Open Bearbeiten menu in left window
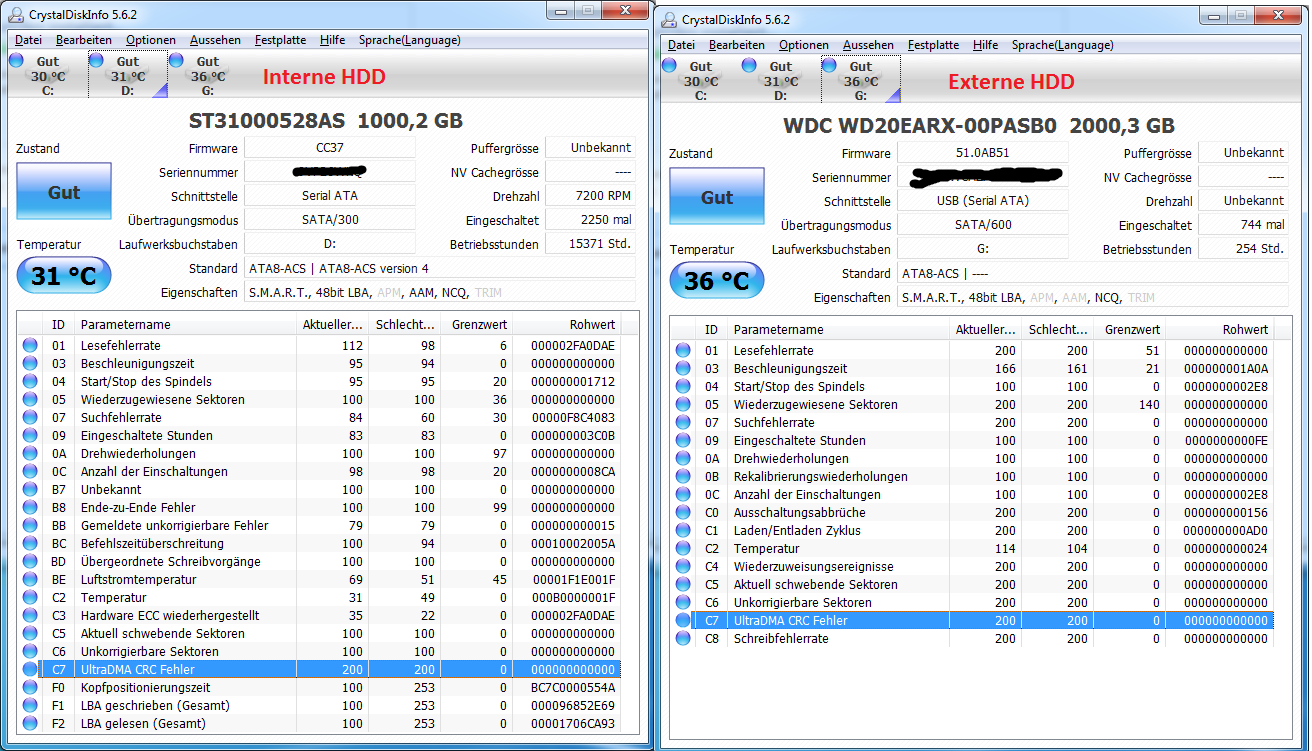Image resolution: width=1312 pixels, height=751 pixels. (x=84, y=40)
